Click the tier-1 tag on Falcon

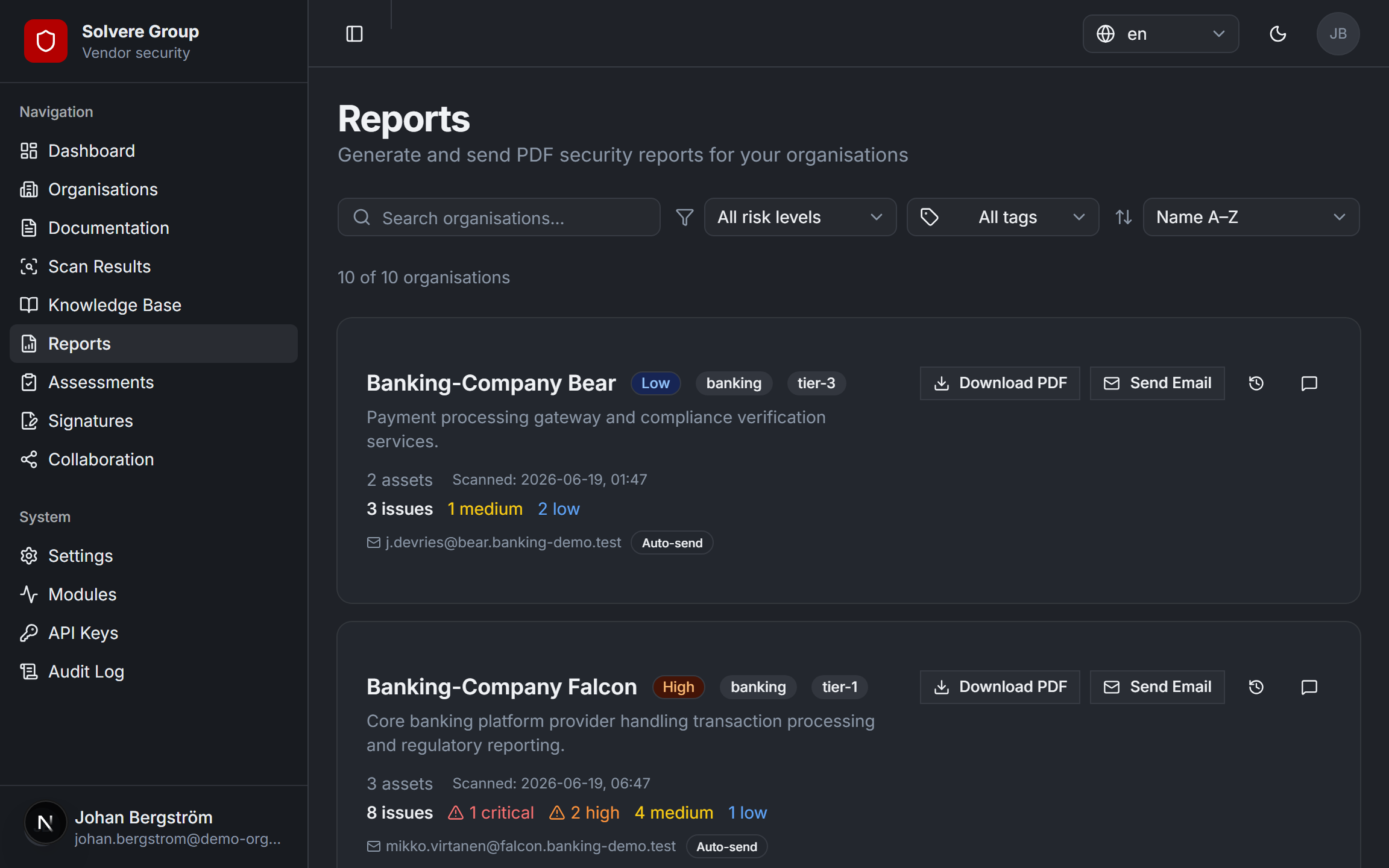click(x=840, y=687)
